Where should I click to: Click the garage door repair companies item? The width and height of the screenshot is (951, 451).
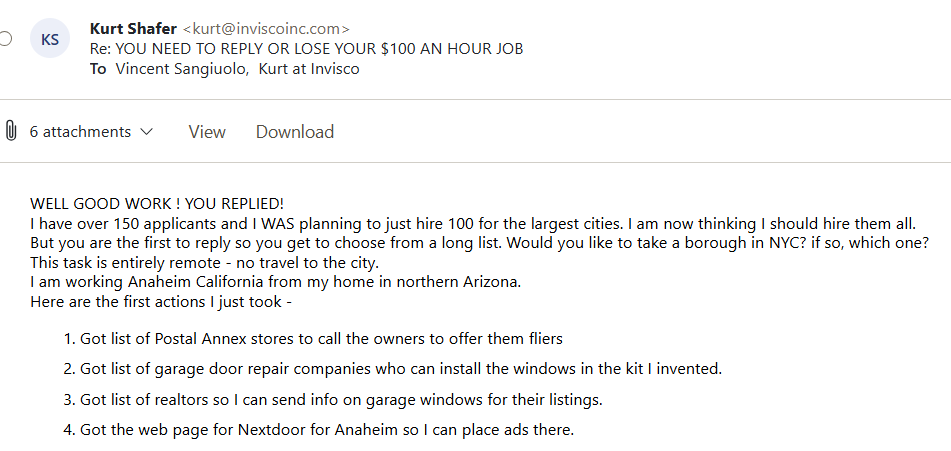[x=400, y=369]
